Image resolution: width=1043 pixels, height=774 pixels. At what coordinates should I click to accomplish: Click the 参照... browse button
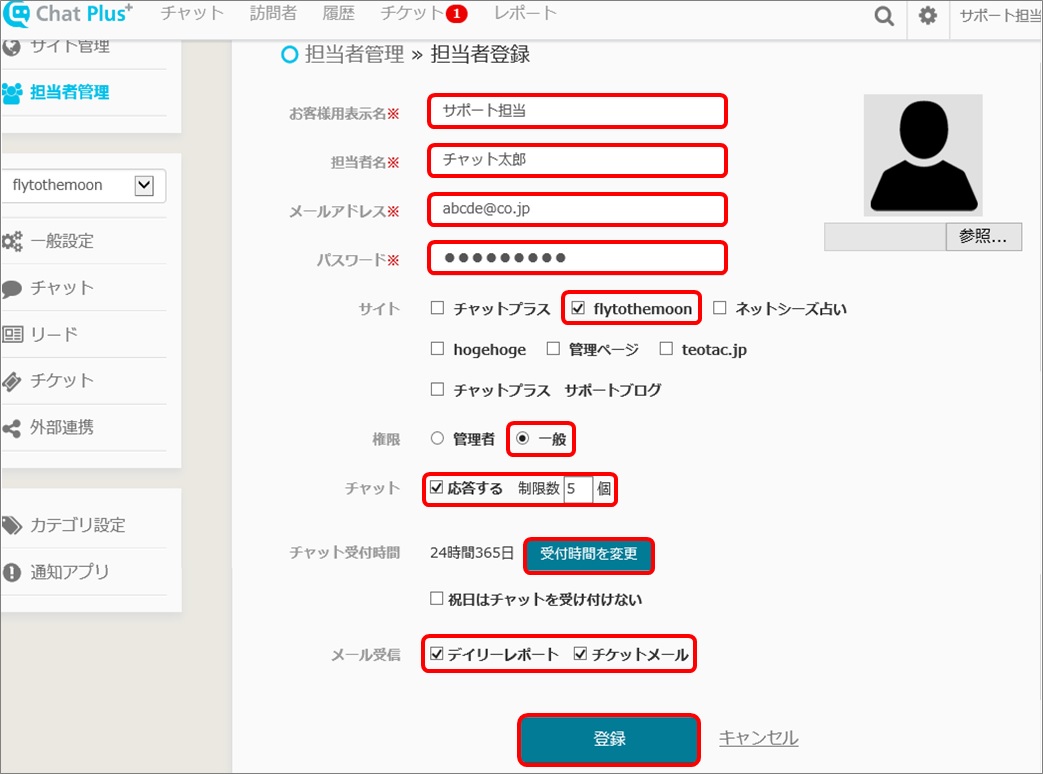click(984, 237)
